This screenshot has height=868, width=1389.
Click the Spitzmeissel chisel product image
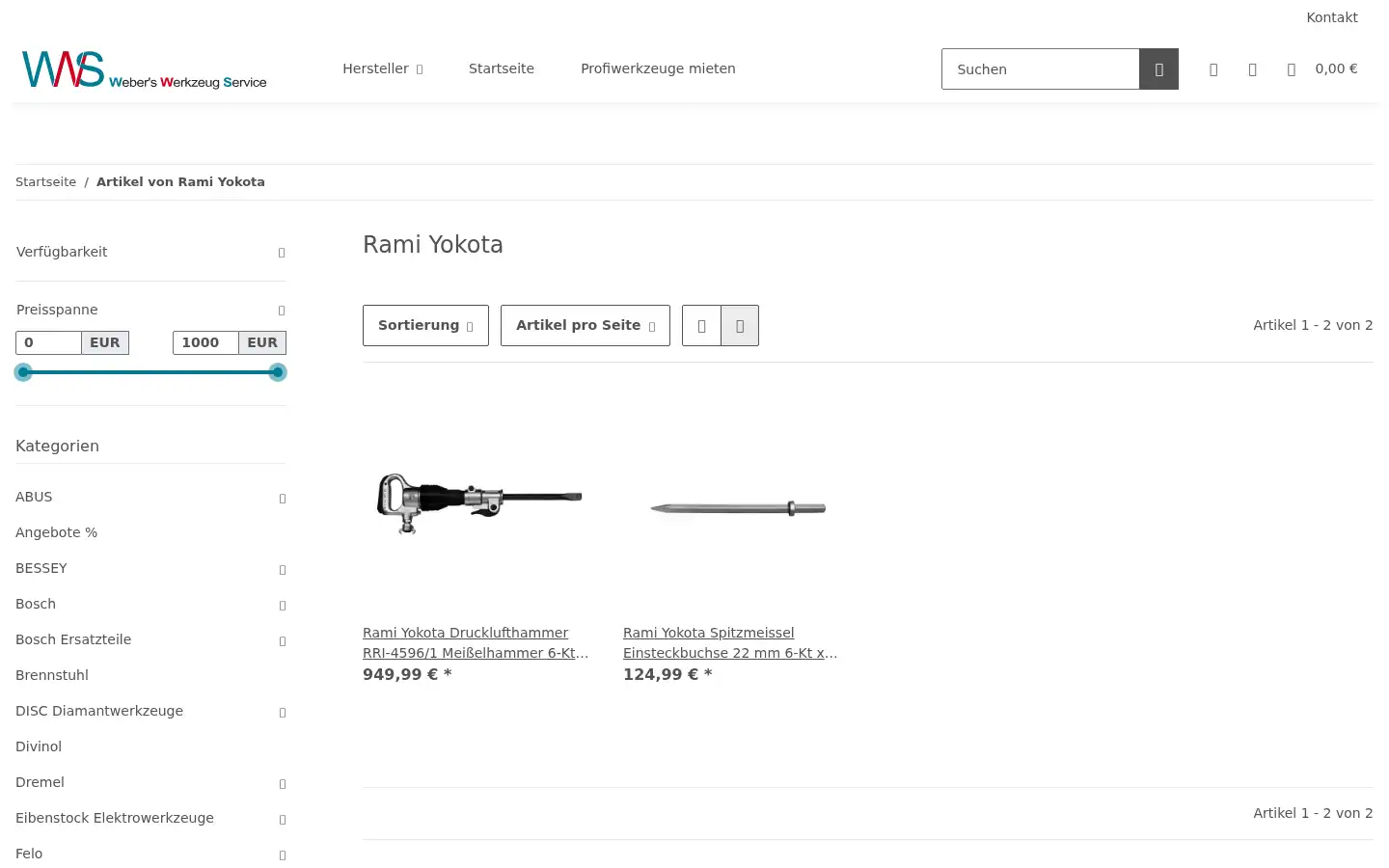point(739,508)
